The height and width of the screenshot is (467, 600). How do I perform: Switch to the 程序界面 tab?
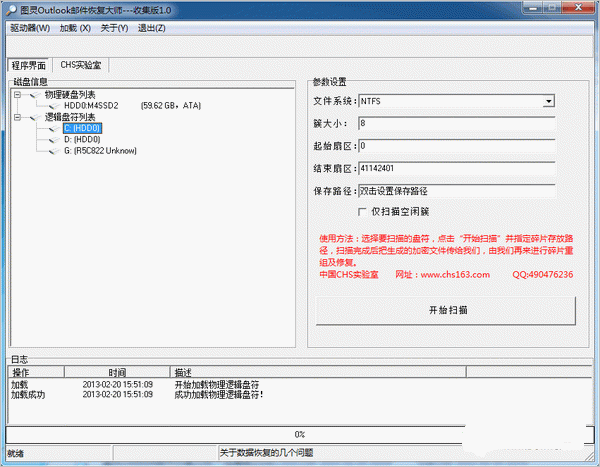[x=29, y=65]
